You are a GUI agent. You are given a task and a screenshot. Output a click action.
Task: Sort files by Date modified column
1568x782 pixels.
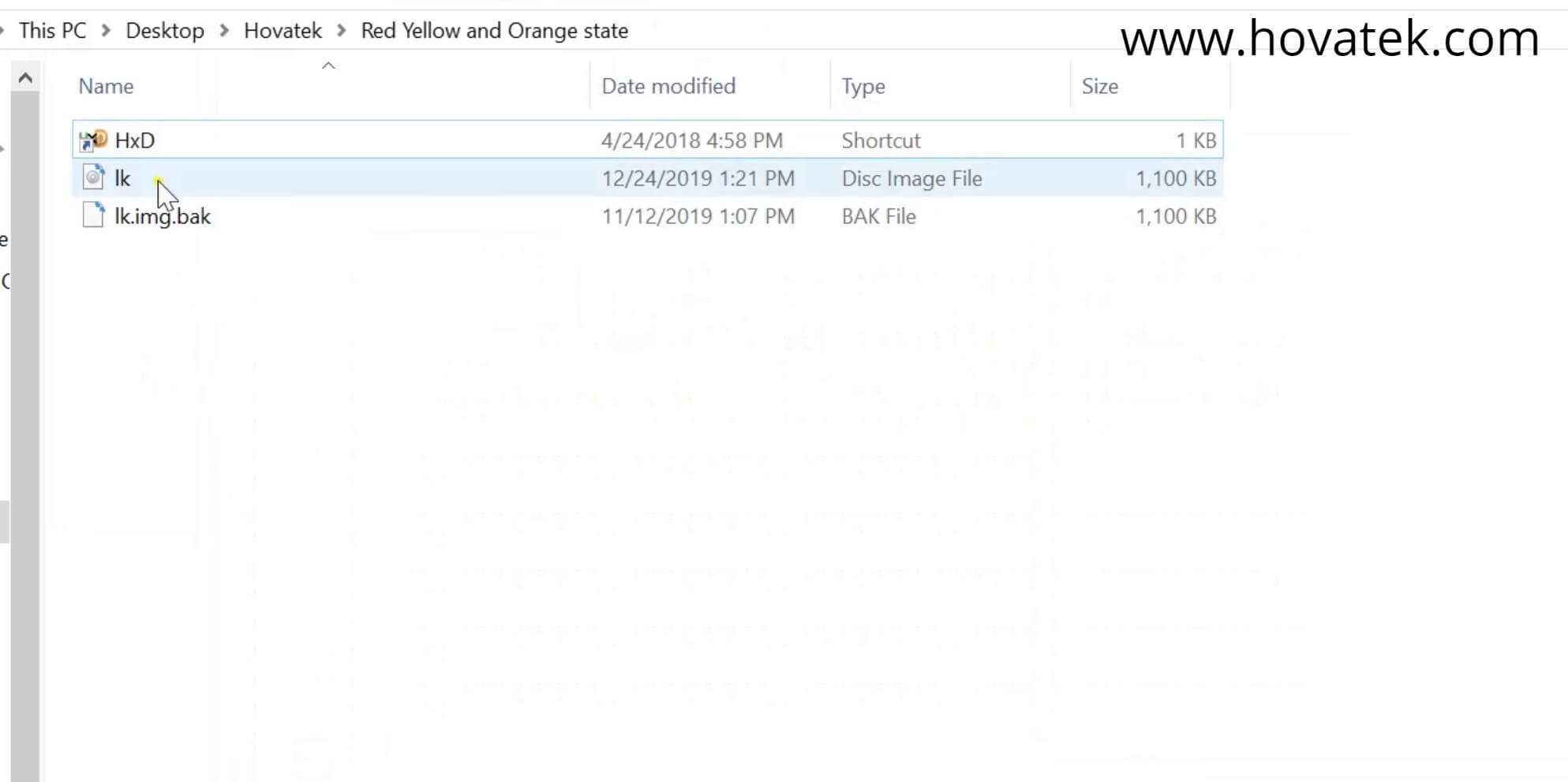click(668, 86)
